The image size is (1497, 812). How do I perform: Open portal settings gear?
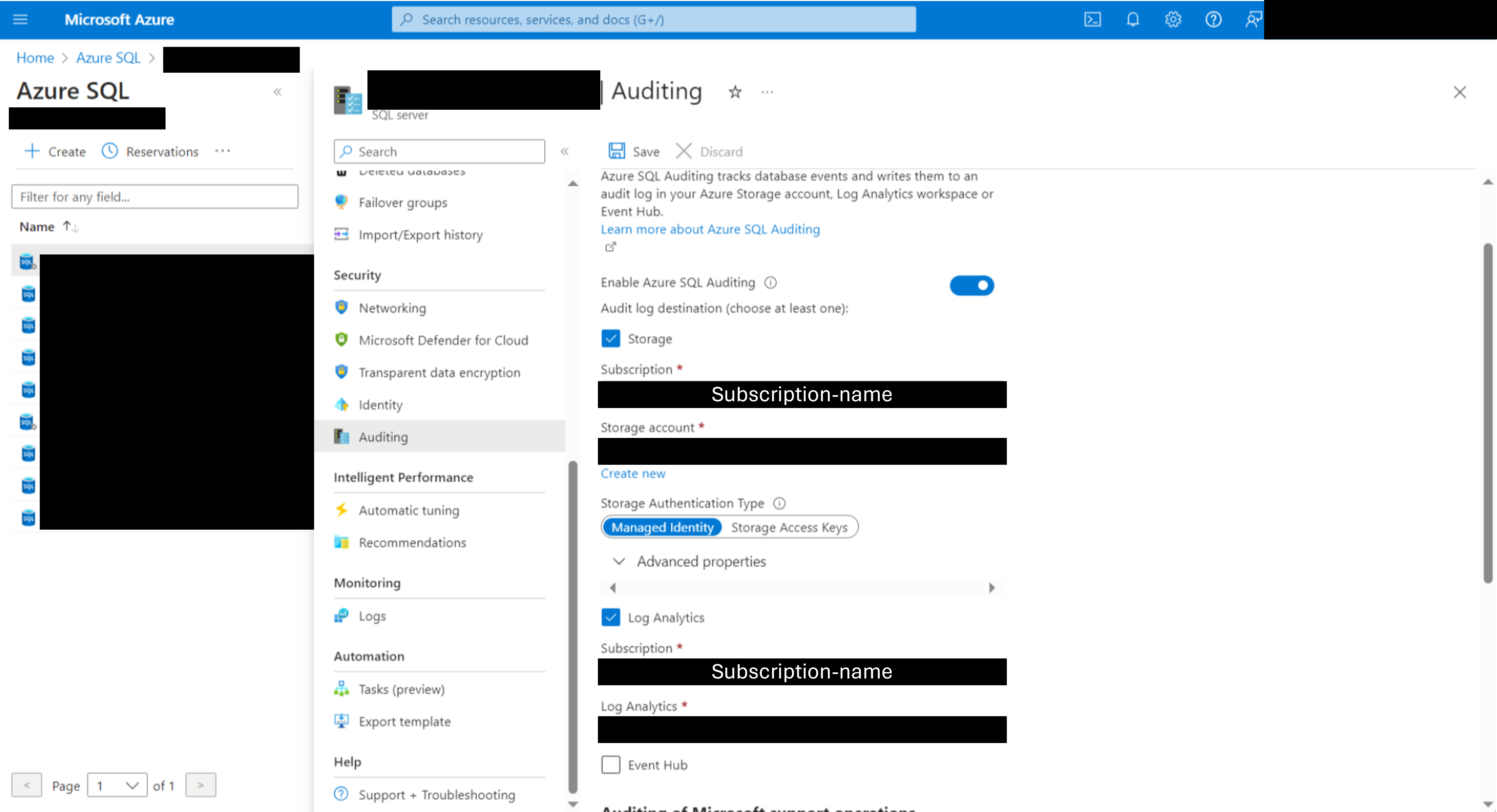(x=1173, y=20)
